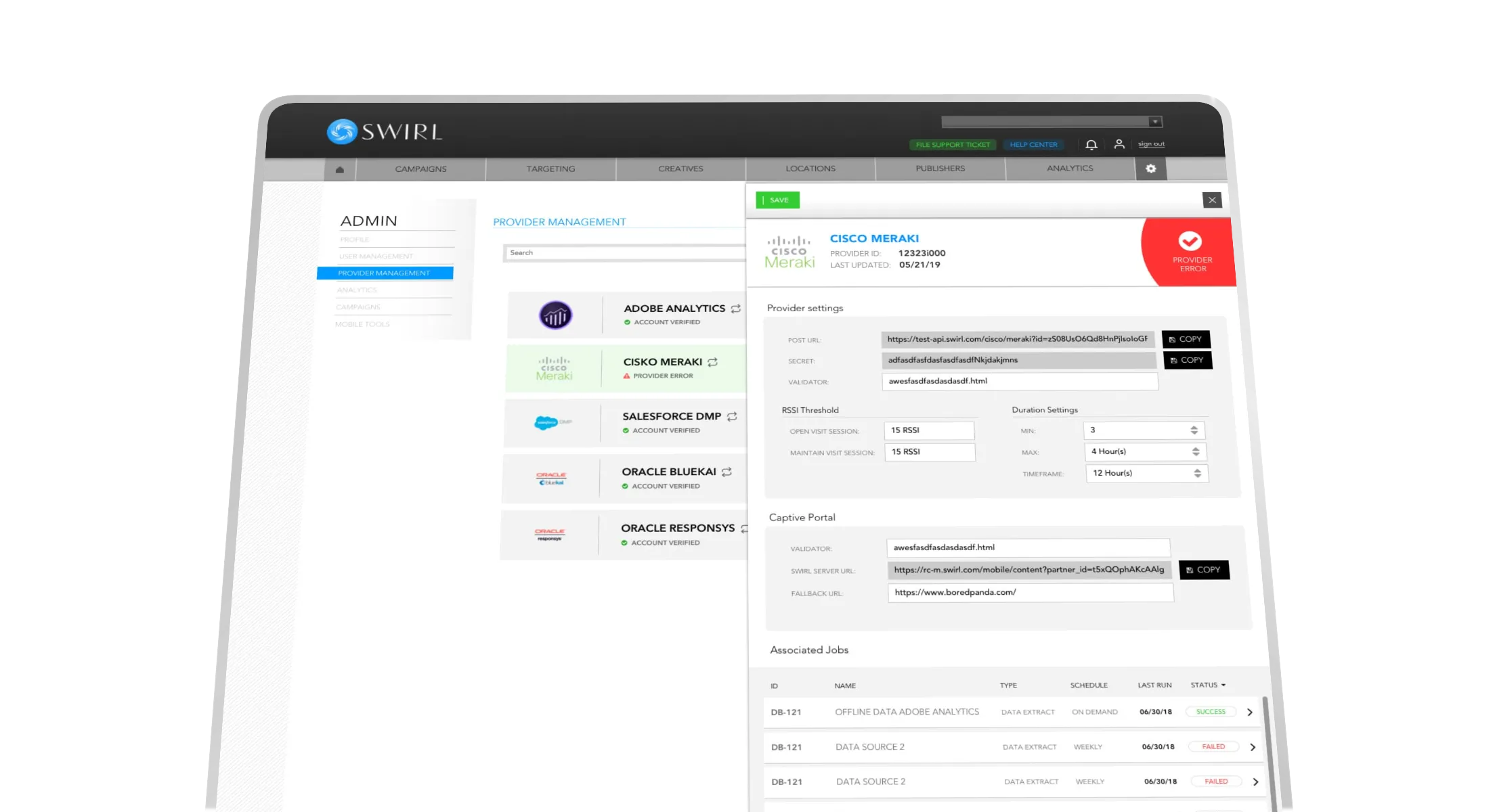This screenshot has width=1495, height=812.
Task: Open the Help Center
Action: 1033,145
